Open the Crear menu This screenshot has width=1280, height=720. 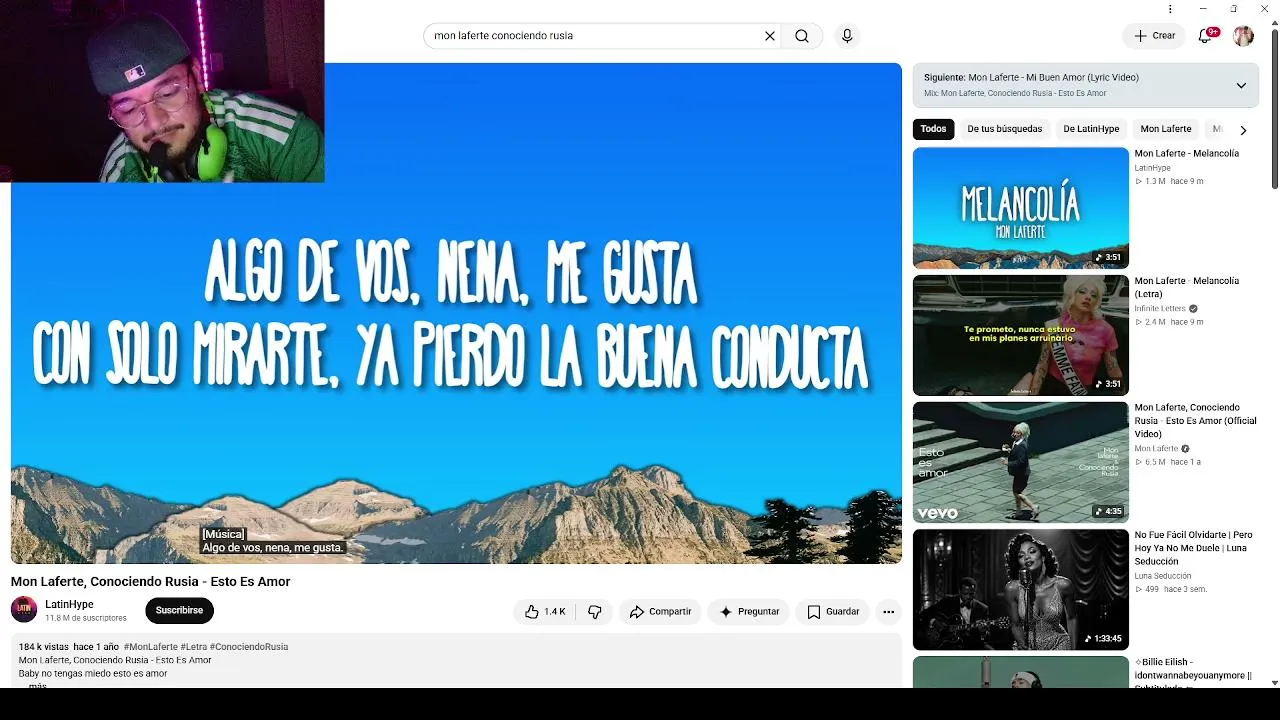[x=1154, y=36]
